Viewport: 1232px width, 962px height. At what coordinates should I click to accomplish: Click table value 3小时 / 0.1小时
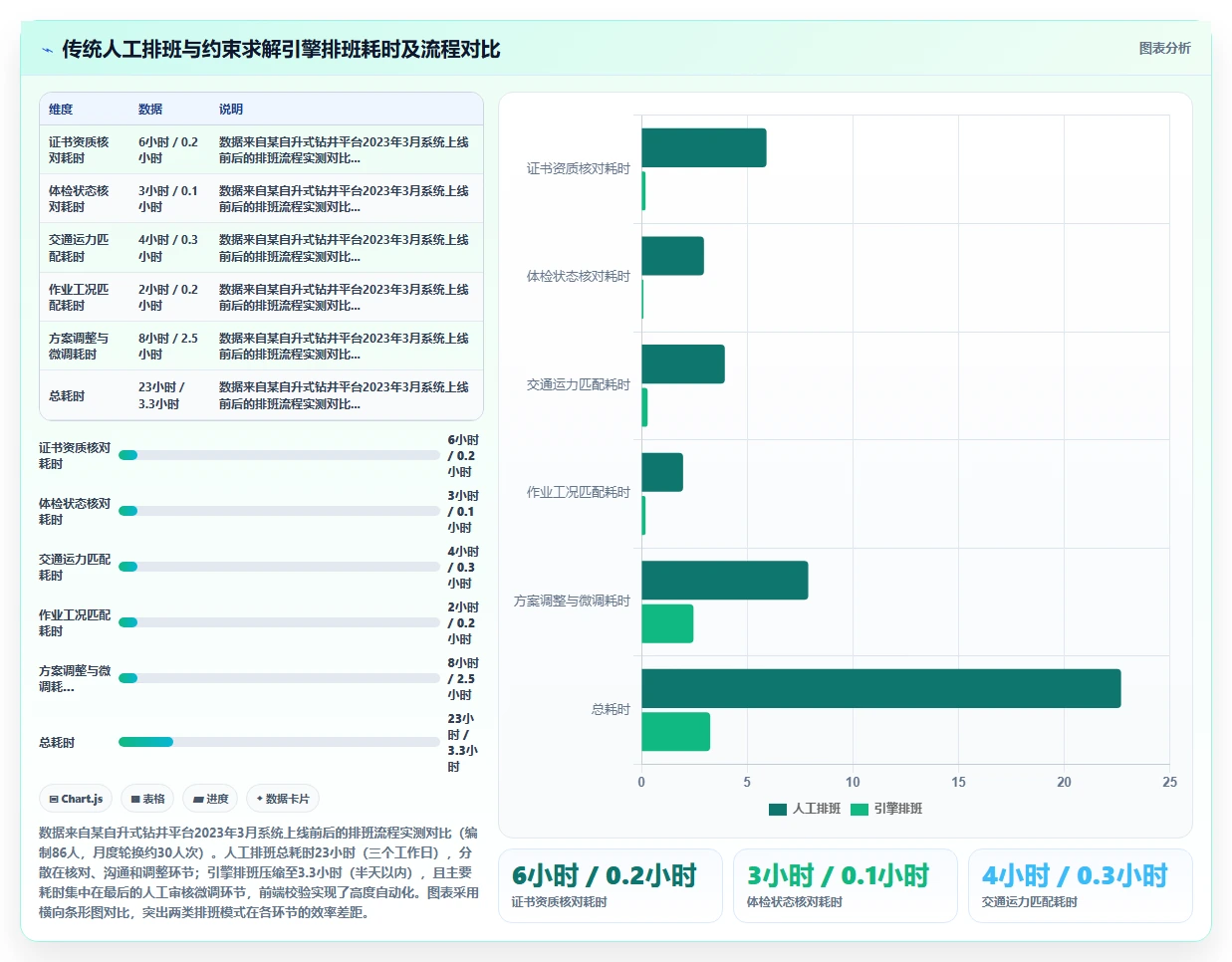click(x=168, y=199)
